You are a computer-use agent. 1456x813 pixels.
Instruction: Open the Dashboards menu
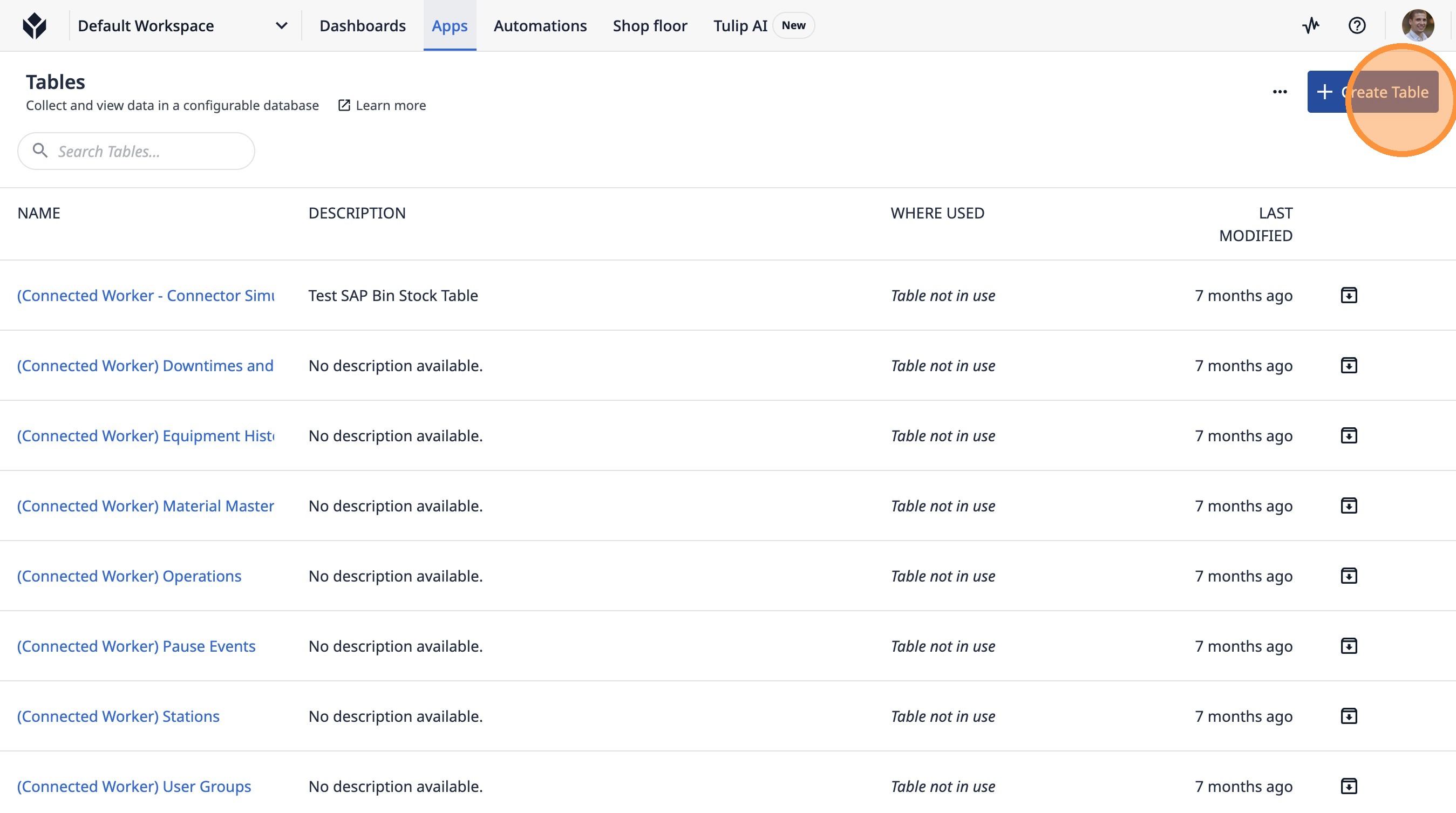pyautogui.click(x=362, y=26)
